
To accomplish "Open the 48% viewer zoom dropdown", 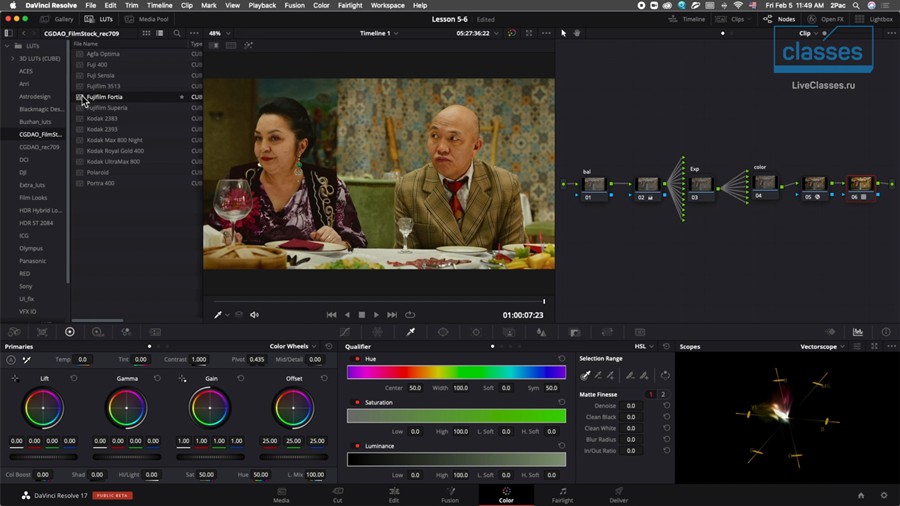I will 219,33.
